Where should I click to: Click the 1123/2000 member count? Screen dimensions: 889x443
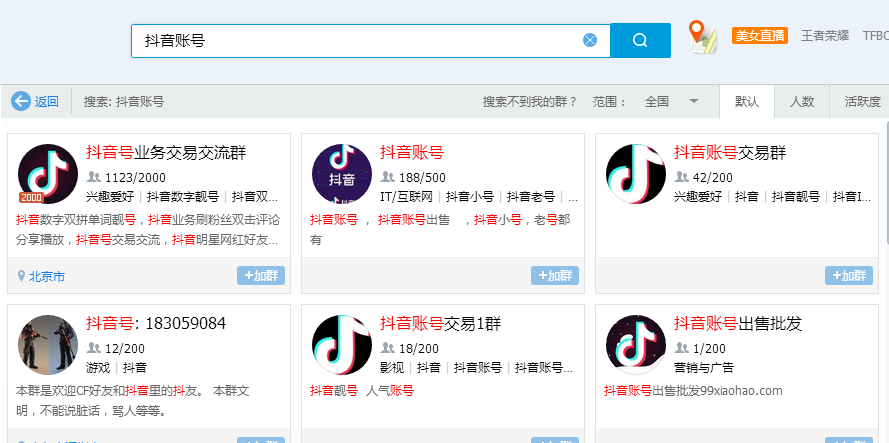(x=135, y=178)
